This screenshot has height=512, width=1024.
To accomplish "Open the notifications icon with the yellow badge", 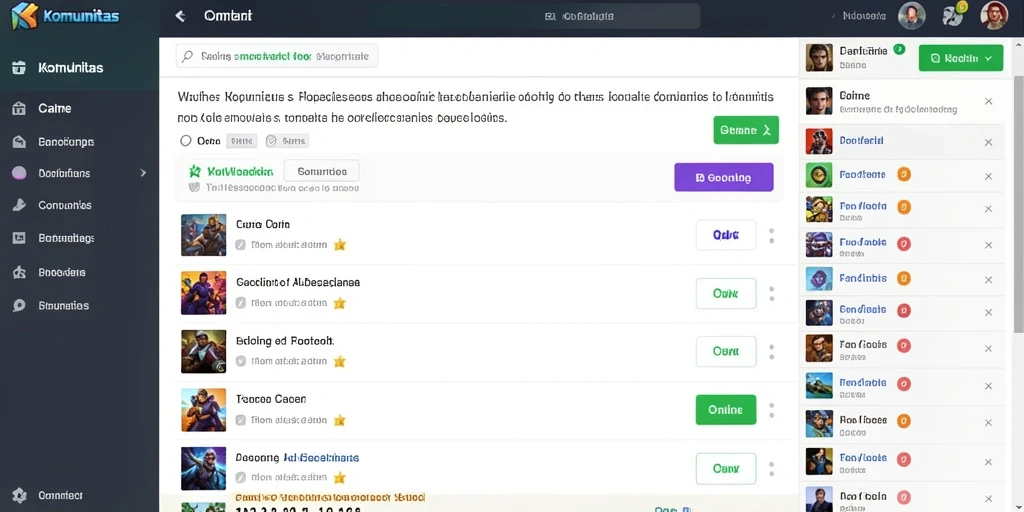I will (953, 15).
